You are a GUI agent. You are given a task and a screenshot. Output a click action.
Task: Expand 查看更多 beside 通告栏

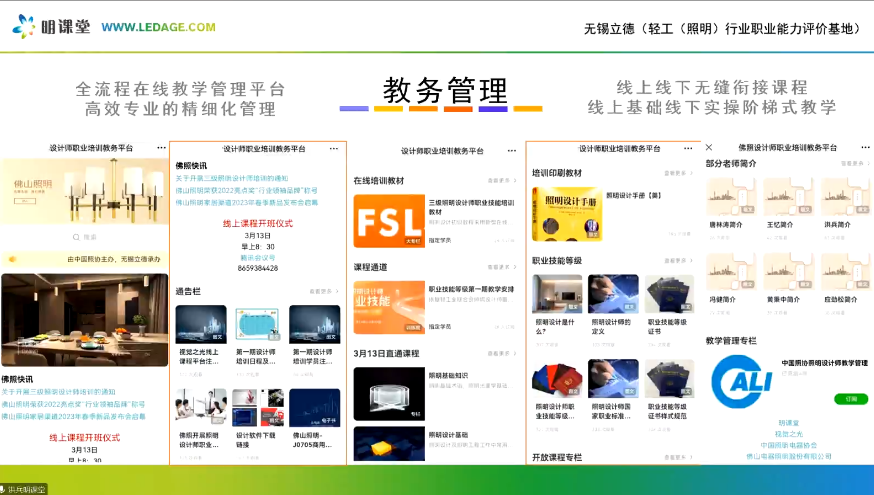click(x=324, y=292)
